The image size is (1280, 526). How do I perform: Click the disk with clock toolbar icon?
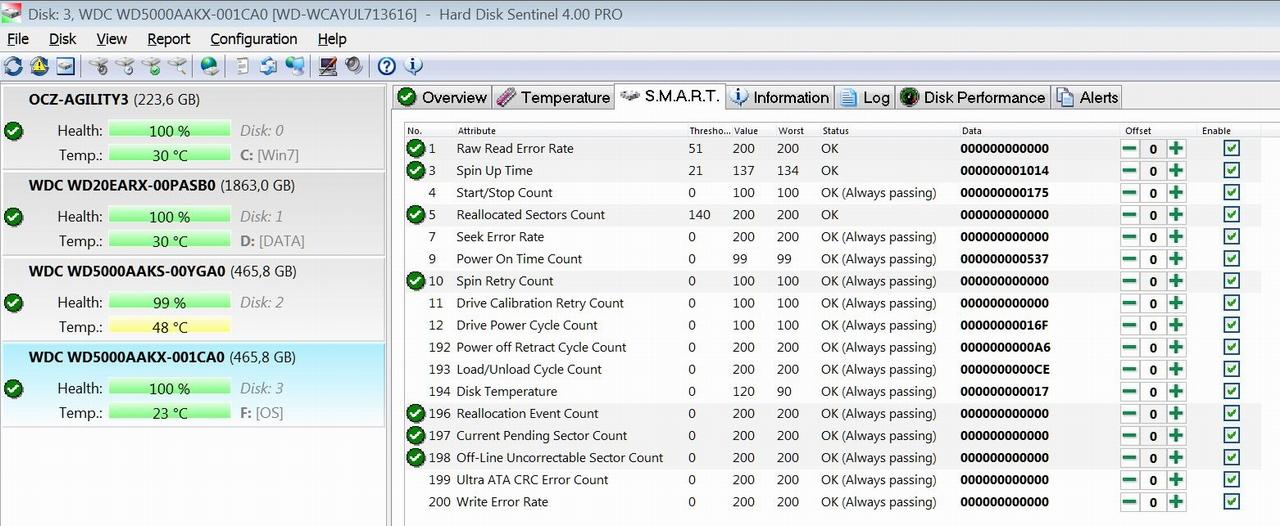(x=124, y=66)
